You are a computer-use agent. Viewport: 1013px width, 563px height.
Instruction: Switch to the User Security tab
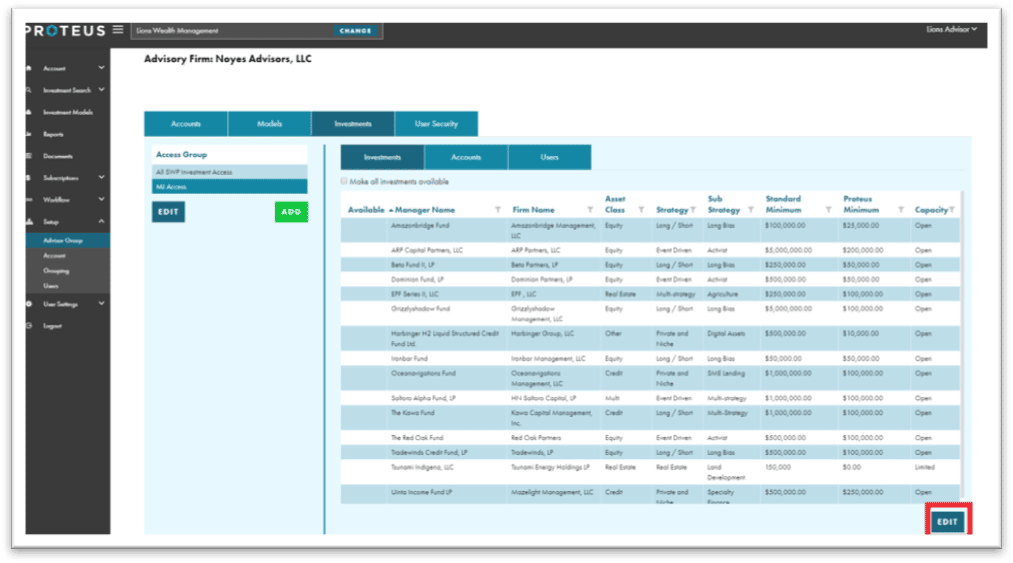436,123
